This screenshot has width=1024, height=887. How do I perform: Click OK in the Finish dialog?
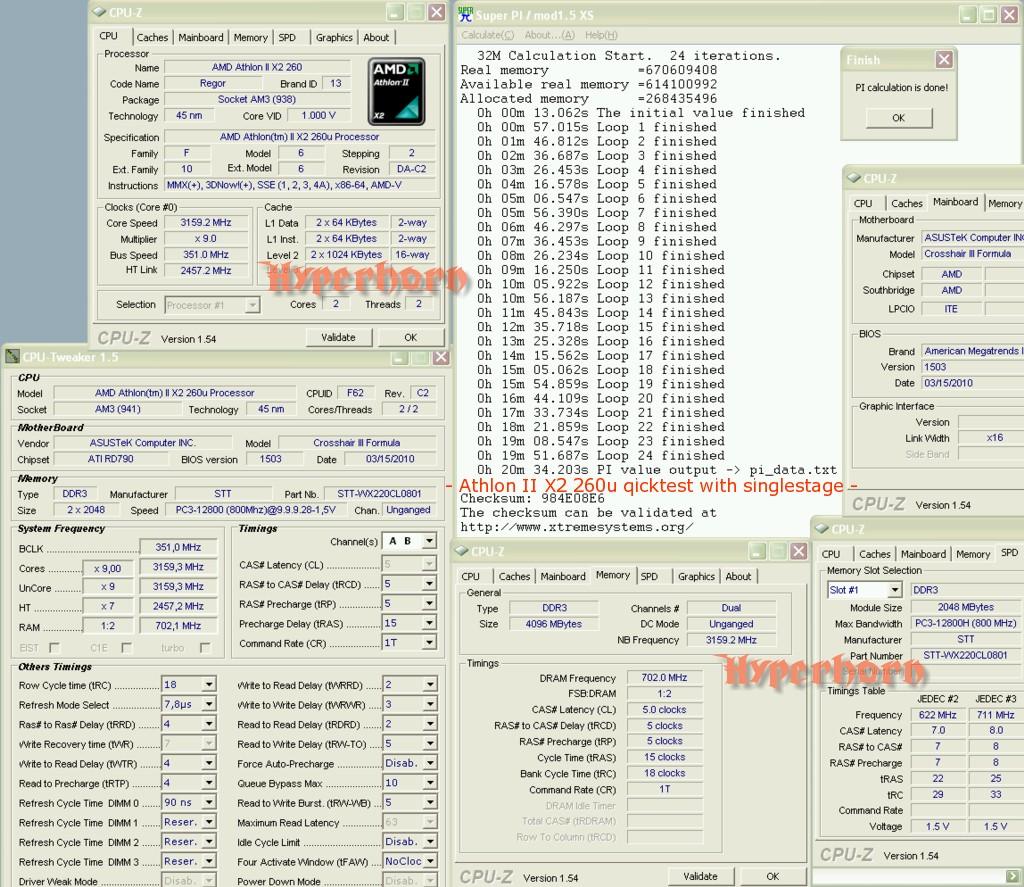pyautogui.click(x=899, y=118)
